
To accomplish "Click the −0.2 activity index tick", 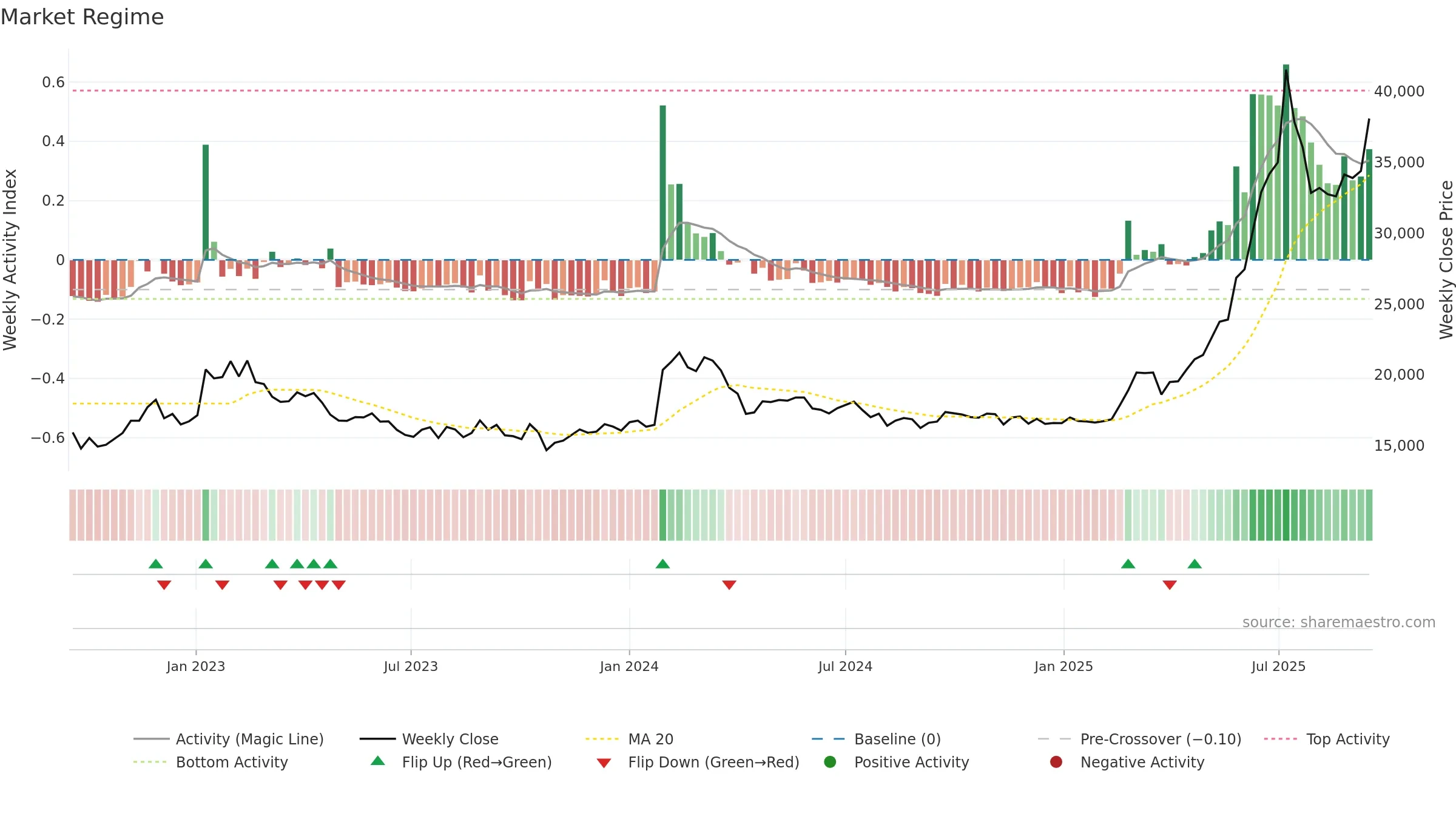I will pyautogui.click(x=47, y=319).
